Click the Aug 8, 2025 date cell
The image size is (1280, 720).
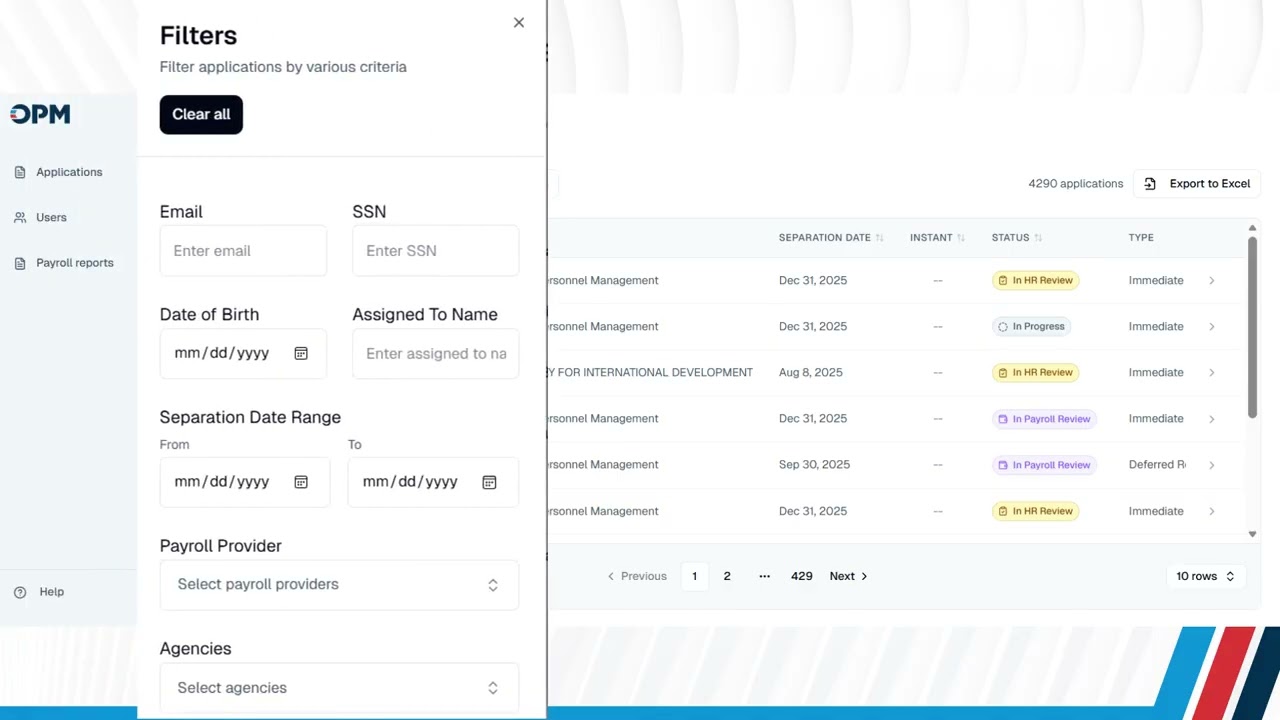(810, 373)
